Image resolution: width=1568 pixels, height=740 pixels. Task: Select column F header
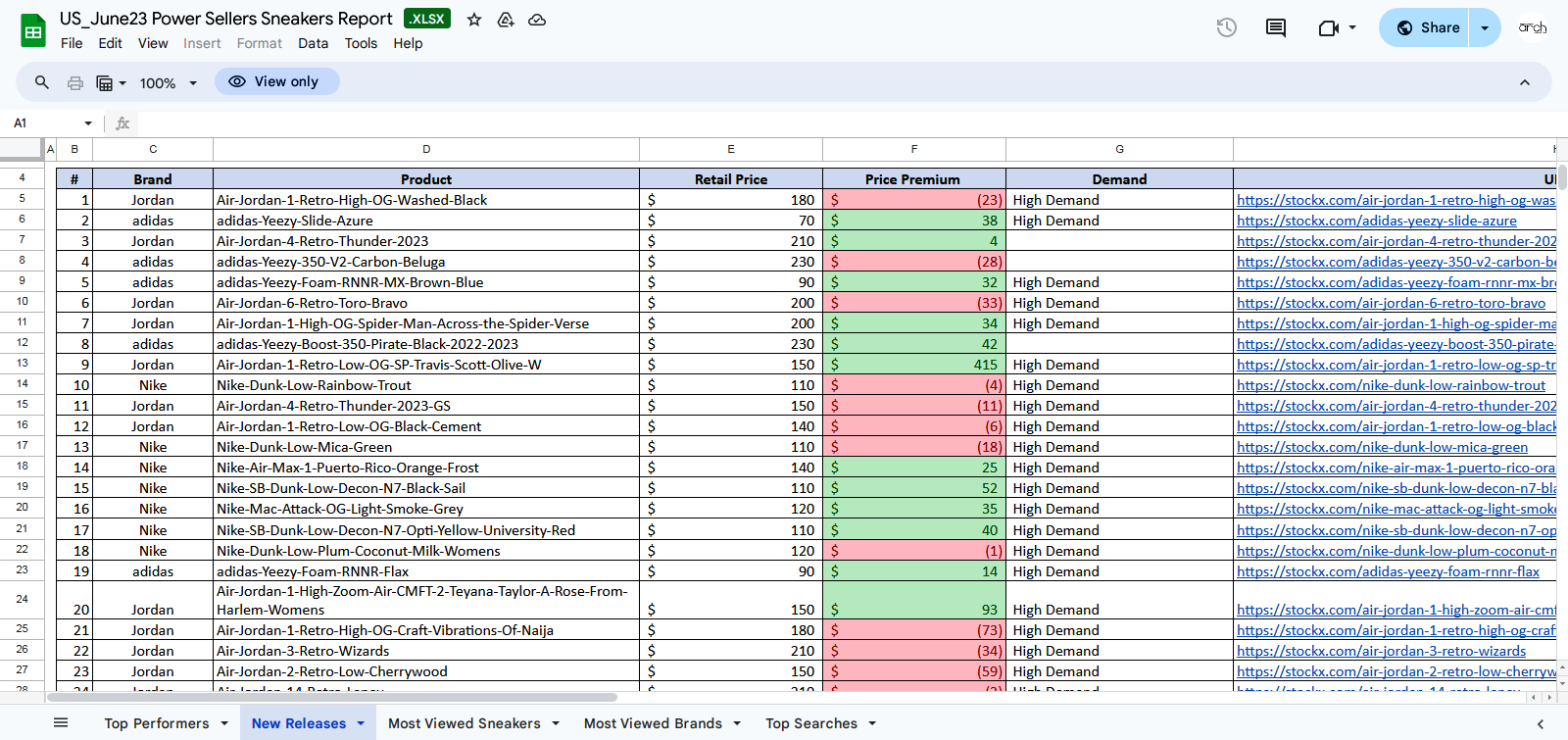[x=914, y=149]
